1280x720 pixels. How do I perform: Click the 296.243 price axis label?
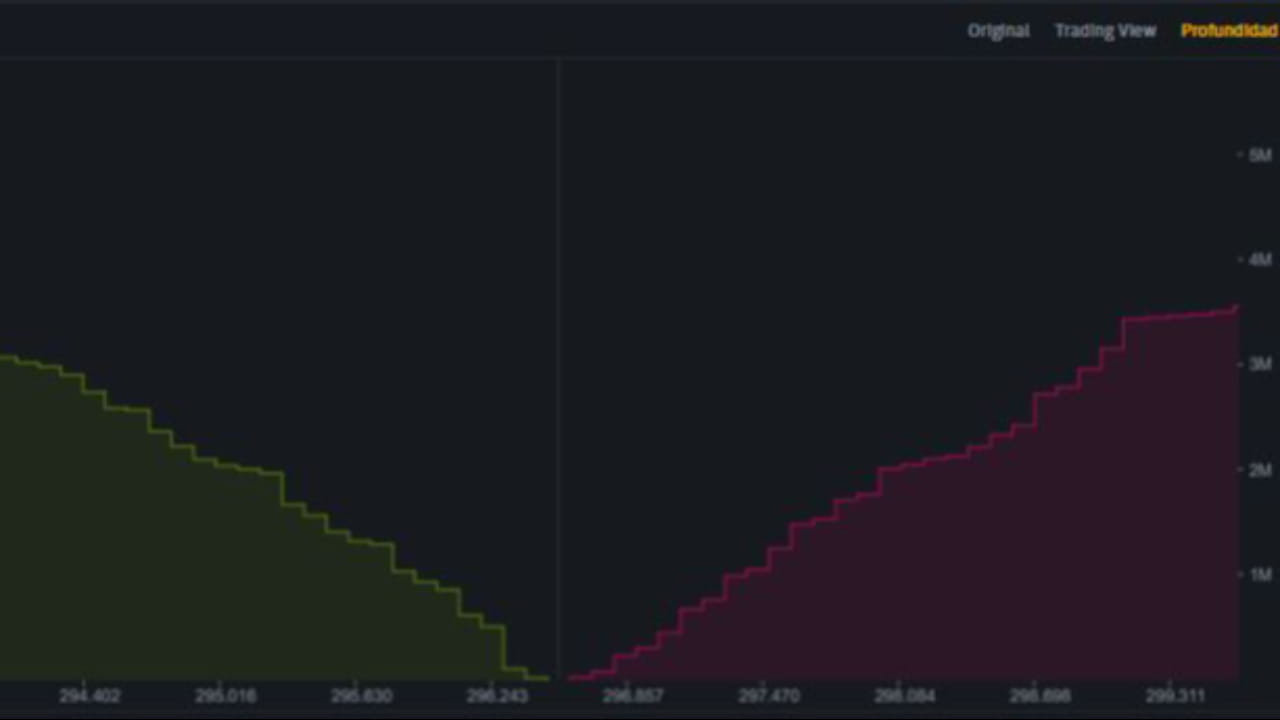pos(497,695)
